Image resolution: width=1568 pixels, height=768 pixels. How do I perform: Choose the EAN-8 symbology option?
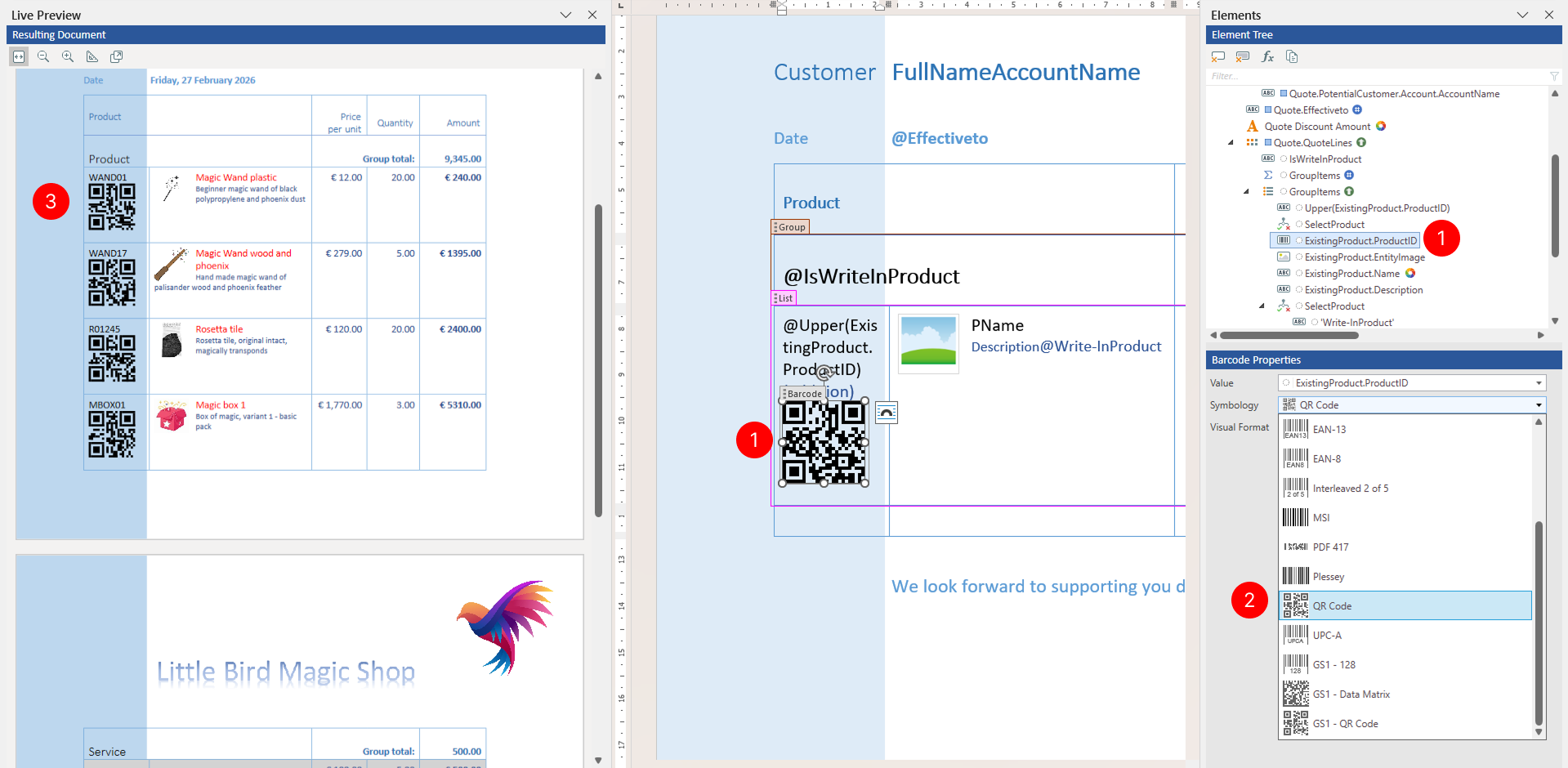click(1405, 458)
